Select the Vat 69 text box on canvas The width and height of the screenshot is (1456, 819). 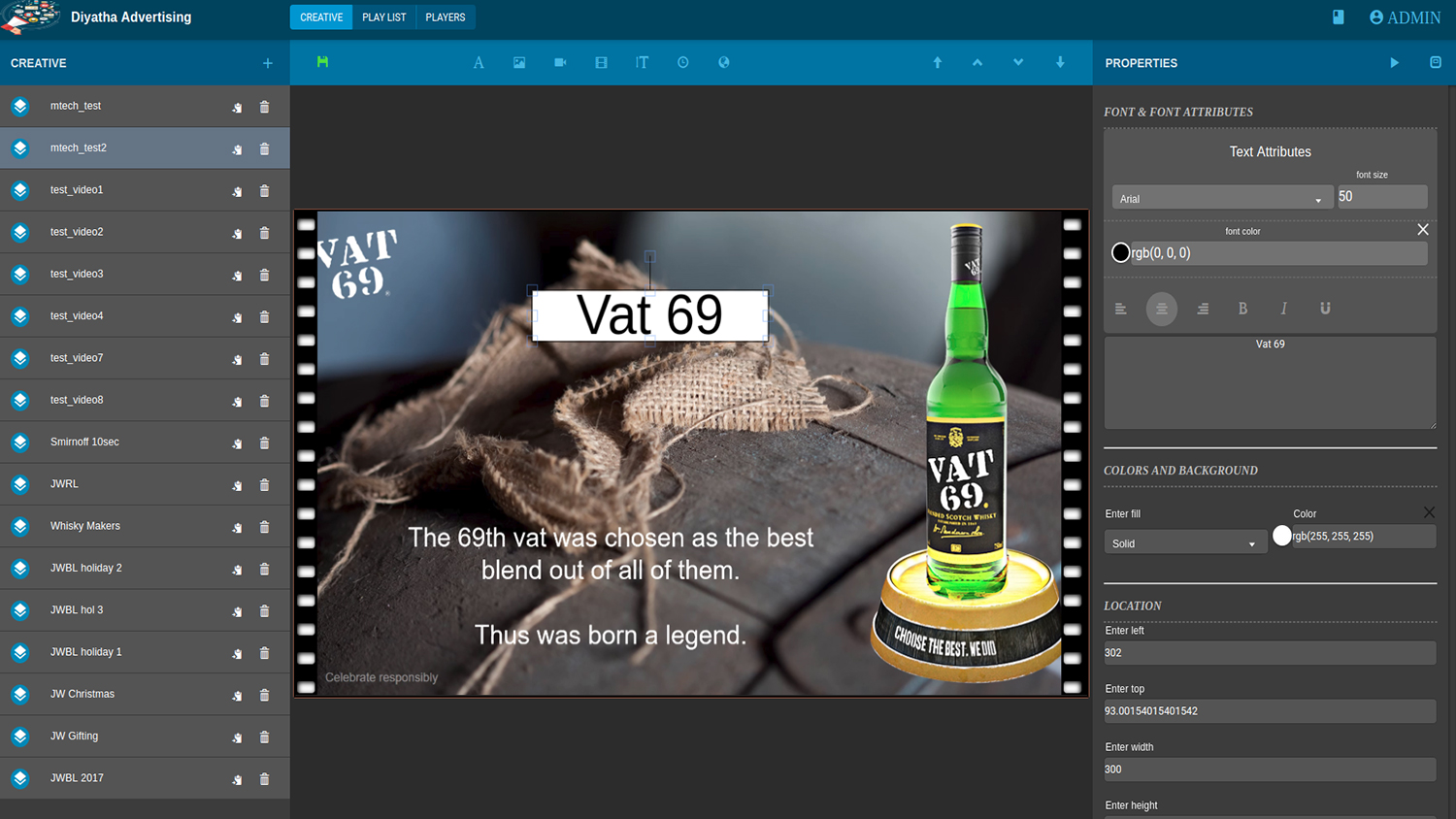(x=650, y=315)
